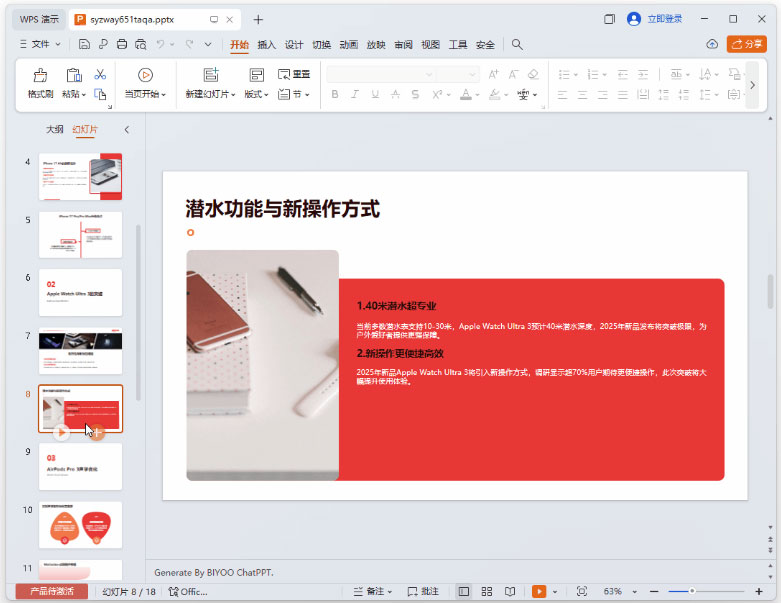Click the Copy icon below scissors
Screen dimensions: 781x604
(100, 94)
